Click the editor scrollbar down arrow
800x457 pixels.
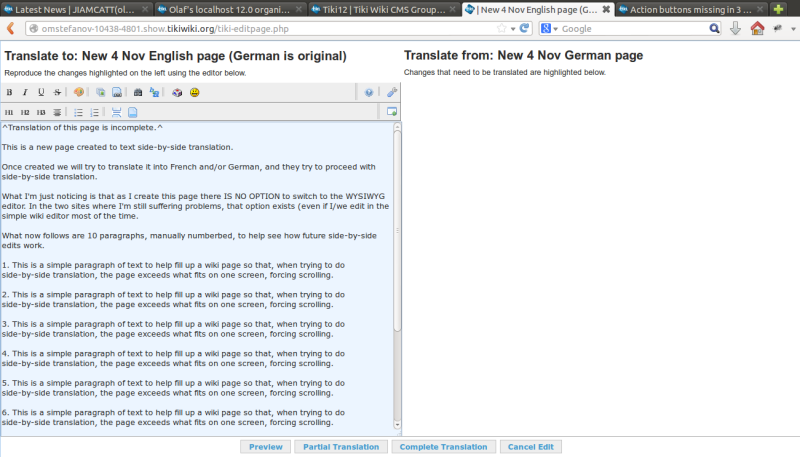tap(397, 424)
